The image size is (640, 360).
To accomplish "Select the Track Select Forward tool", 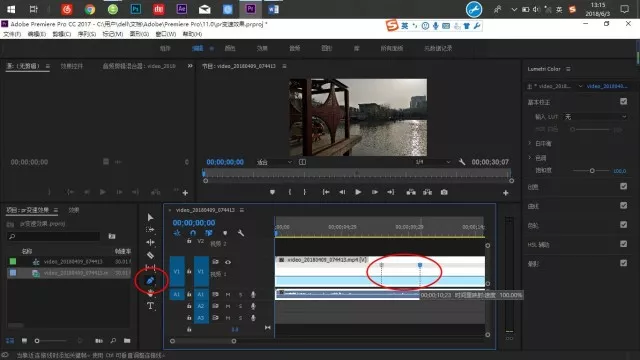I will pyautogui.click(x=150, y=230).
